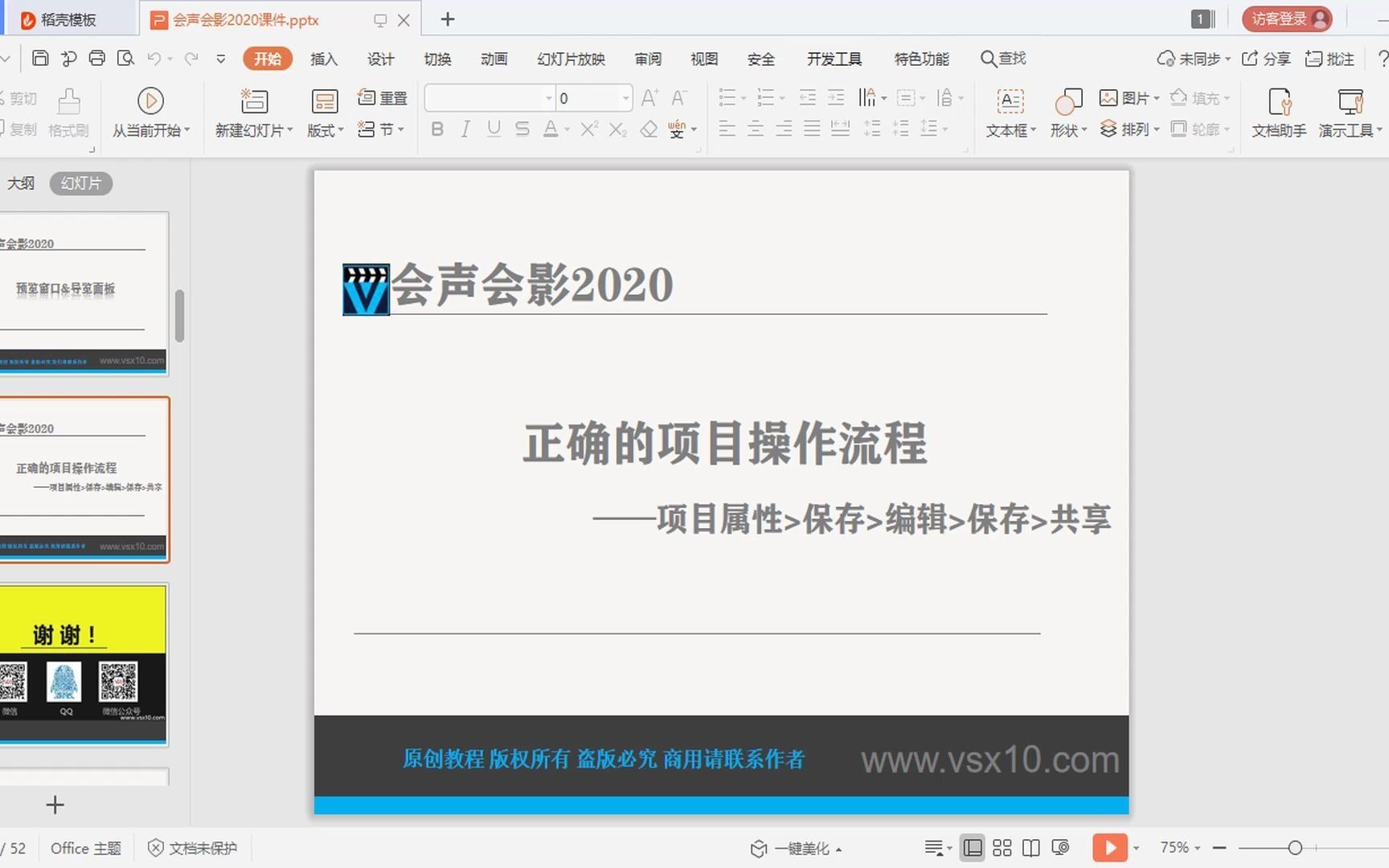Open the font name dropdown

coord(549,98)
